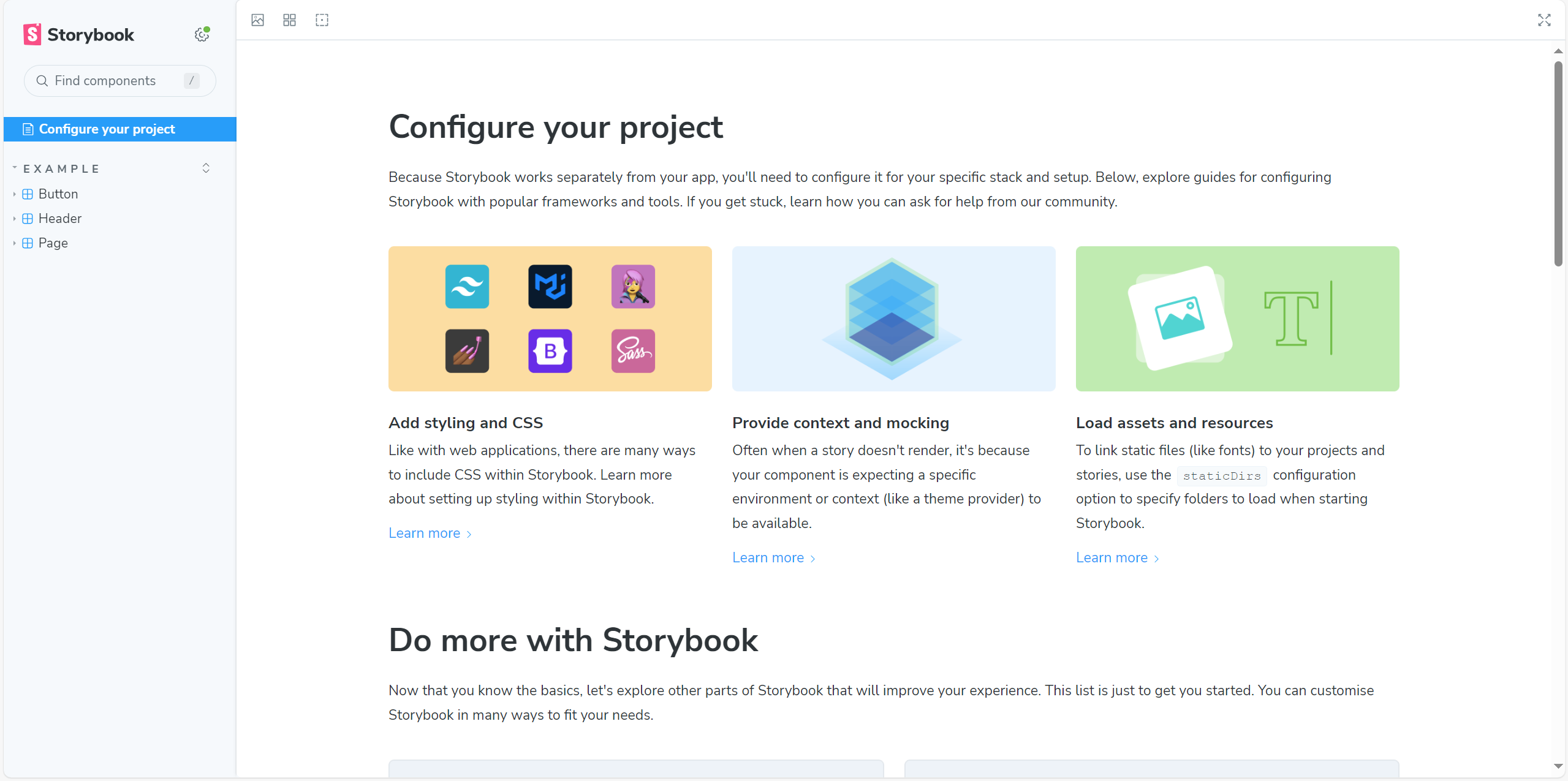
Task: Select Page in the sidebar tree
Action: 53,243
